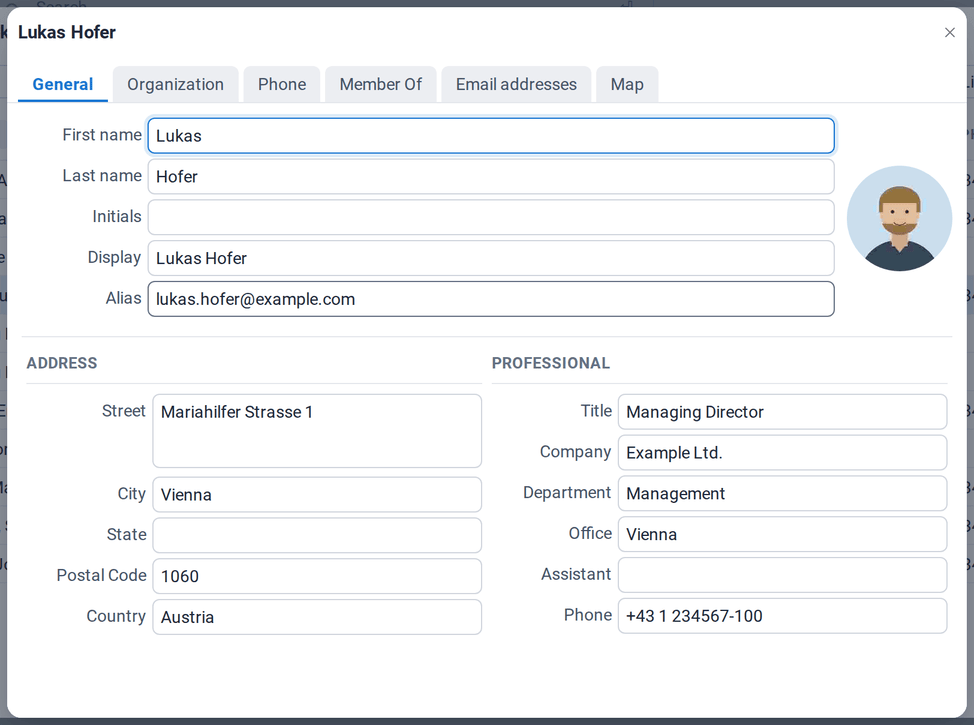
Task: Click the Office field containing Vienna
Action: click(x=782, y=534)
